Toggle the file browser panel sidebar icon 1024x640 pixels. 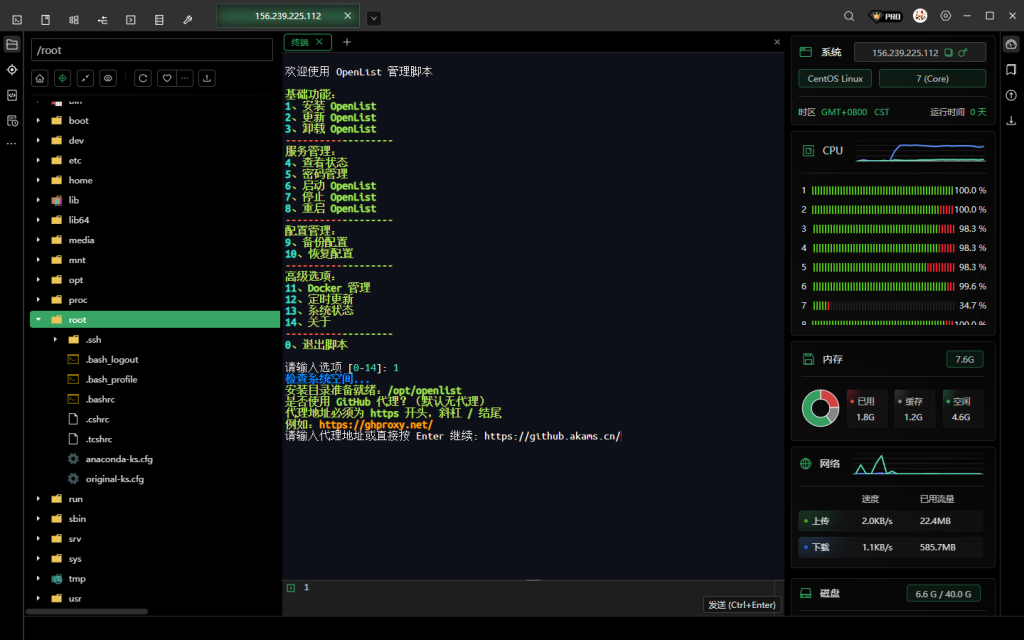[x=12, y=44]
